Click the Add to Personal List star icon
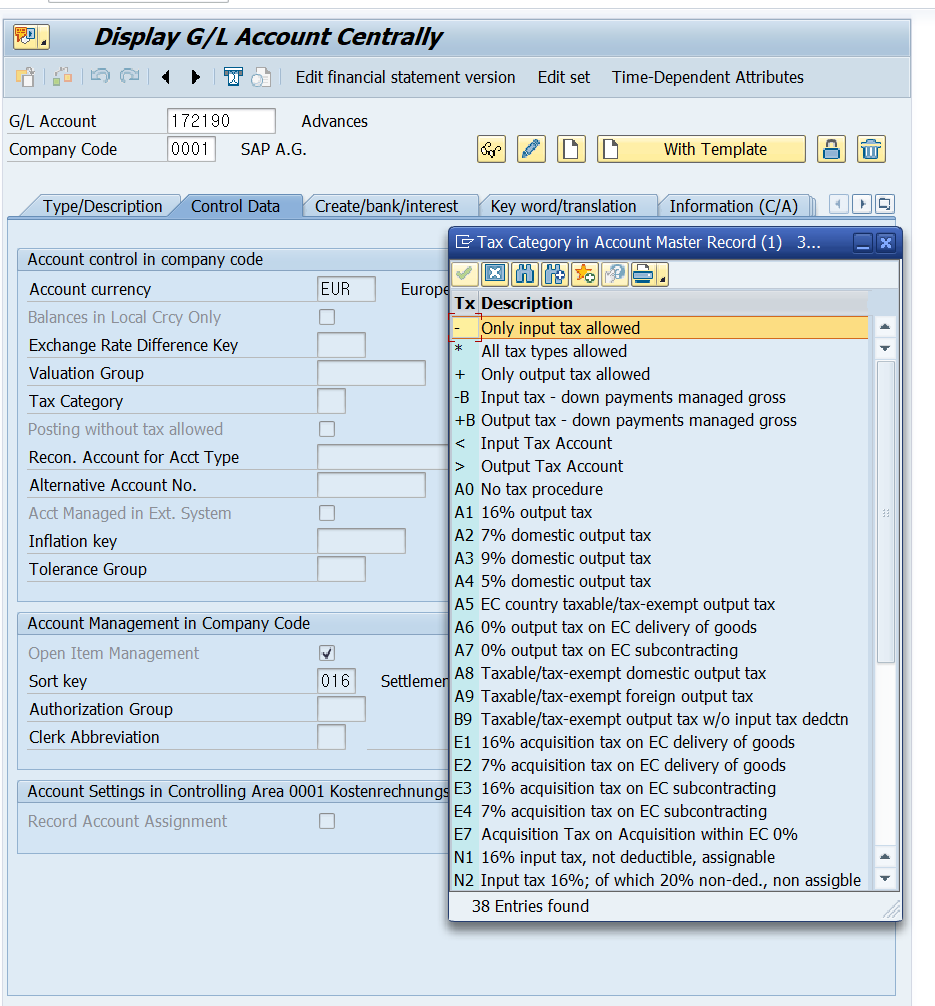 [x=585, y=275]
